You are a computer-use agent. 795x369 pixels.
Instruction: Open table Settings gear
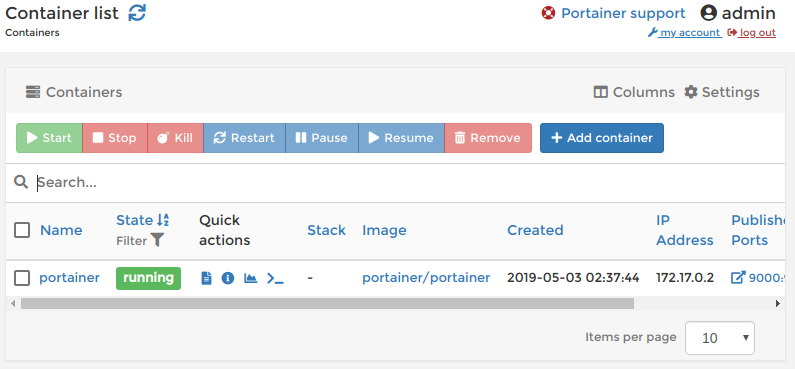pyautogui.click(x=721, y=92)
